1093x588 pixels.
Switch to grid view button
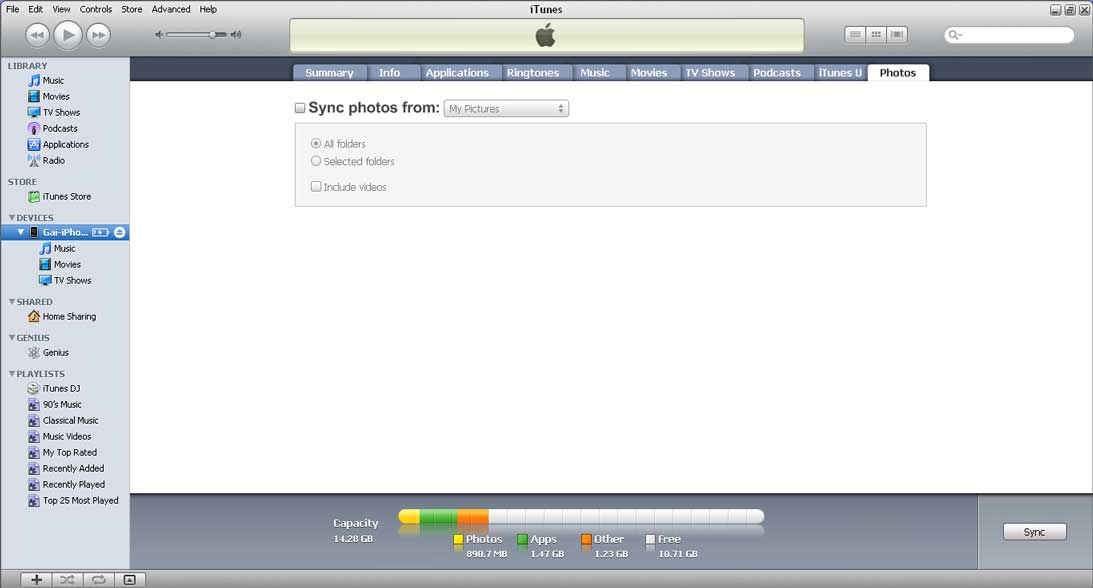point(876,34)
